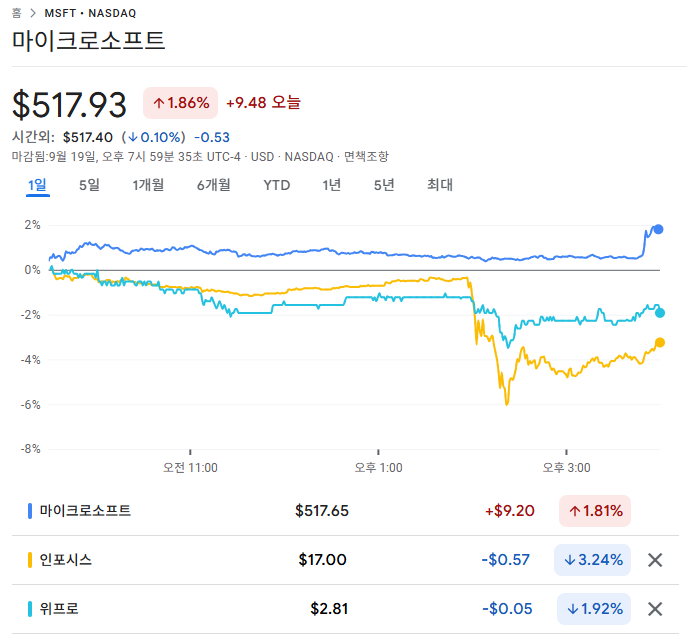Click the teal Wipro chart endpoint dot
Image resolution: width=687 pixels, height=636 pixels.
[x=659, y=313]
